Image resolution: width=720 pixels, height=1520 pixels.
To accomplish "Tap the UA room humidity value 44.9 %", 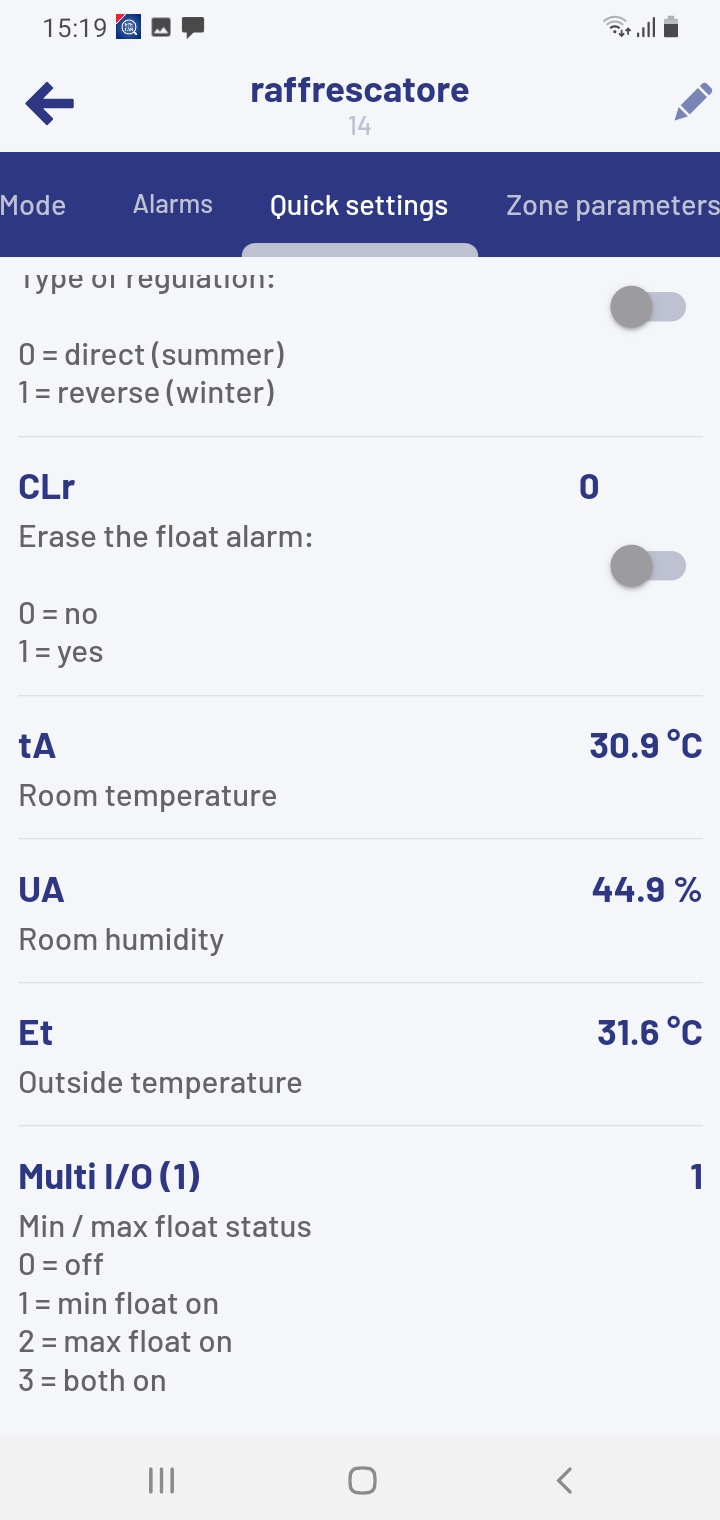I will pyautogui.click(x=646, y=889).
